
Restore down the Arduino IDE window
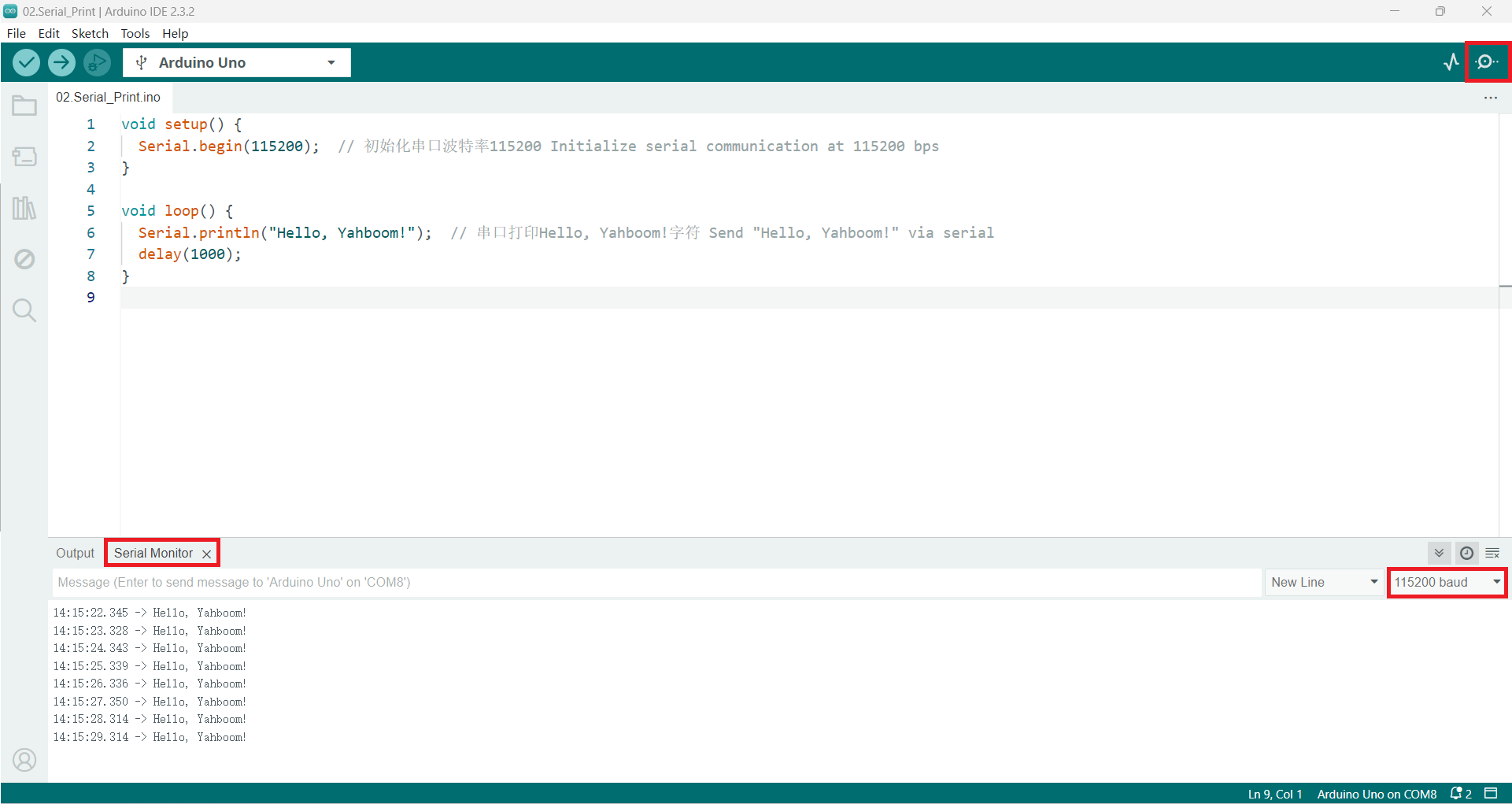(x=1440, y=11)
